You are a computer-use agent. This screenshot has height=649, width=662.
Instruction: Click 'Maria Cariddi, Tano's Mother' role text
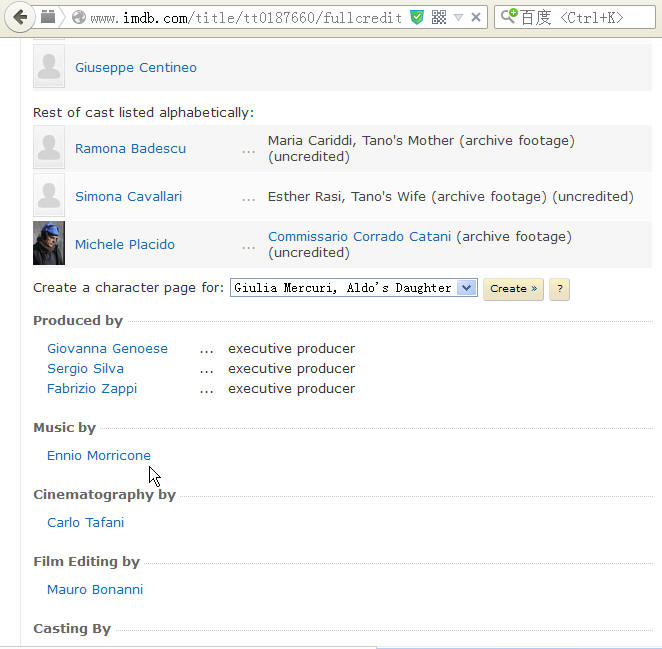pyautogui.click(x=361, y=141)
